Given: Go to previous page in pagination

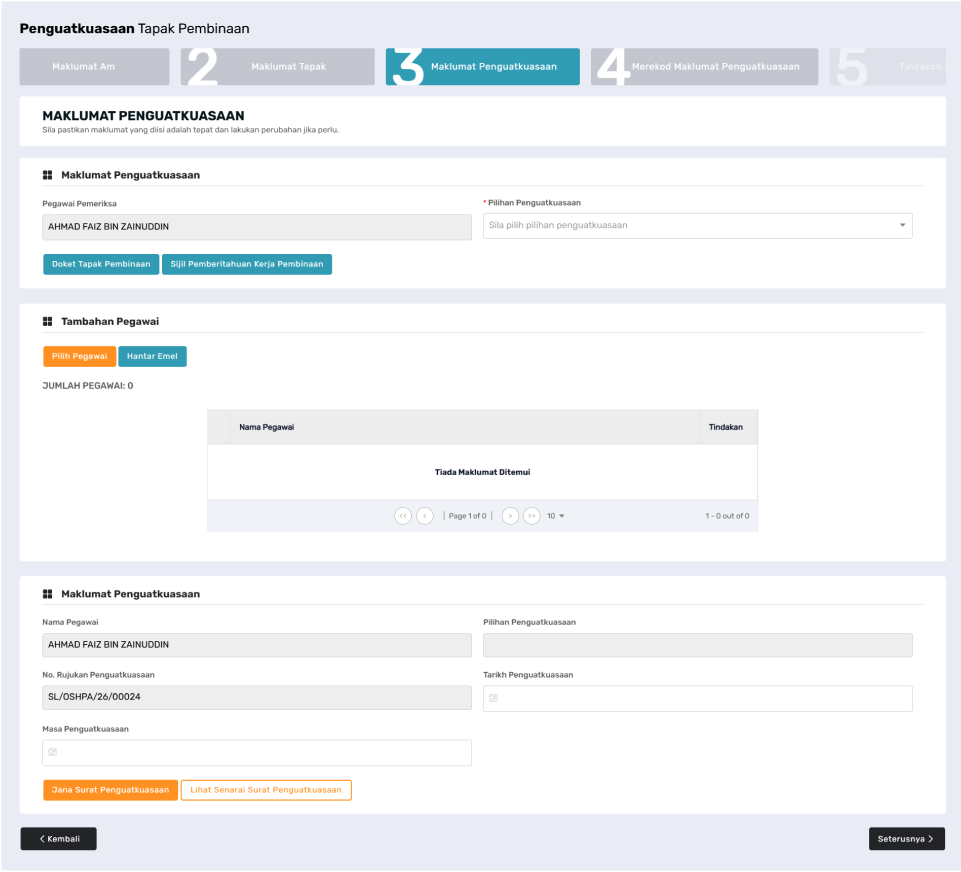Looking at the screenshot, I should pos(425,516).
